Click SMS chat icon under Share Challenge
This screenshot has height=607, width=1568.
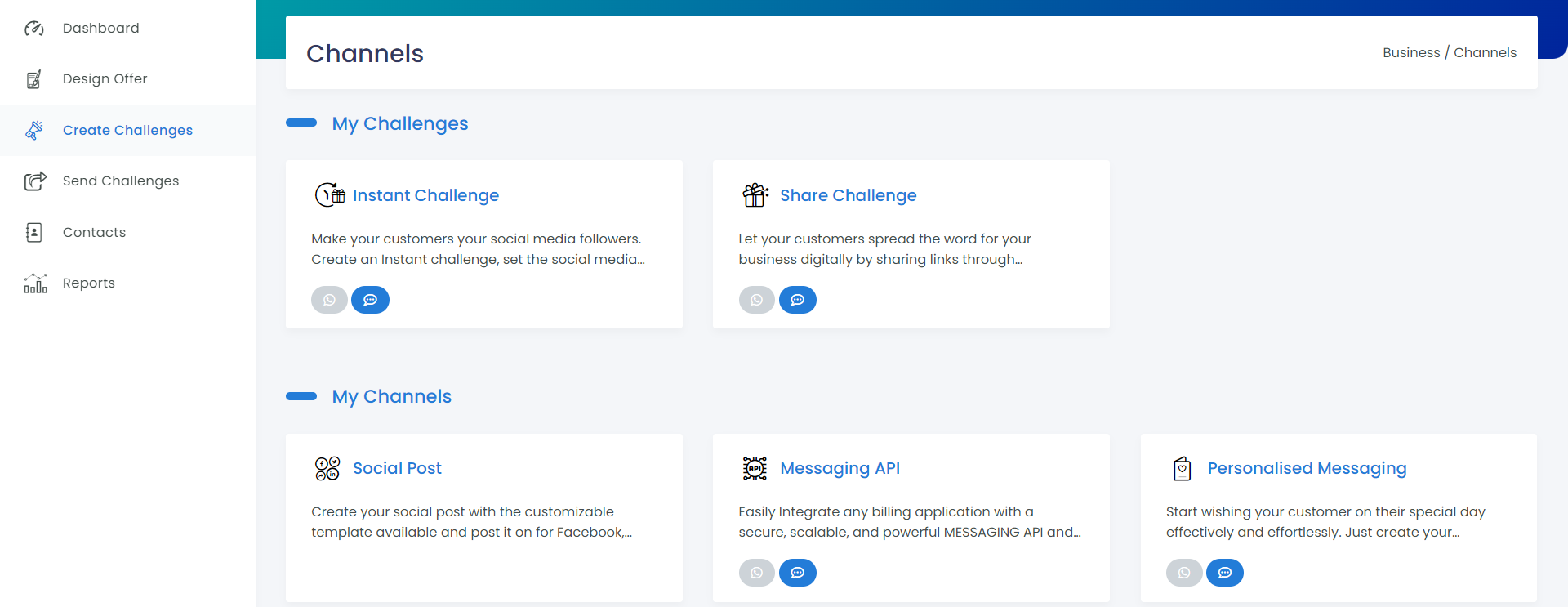798,300
